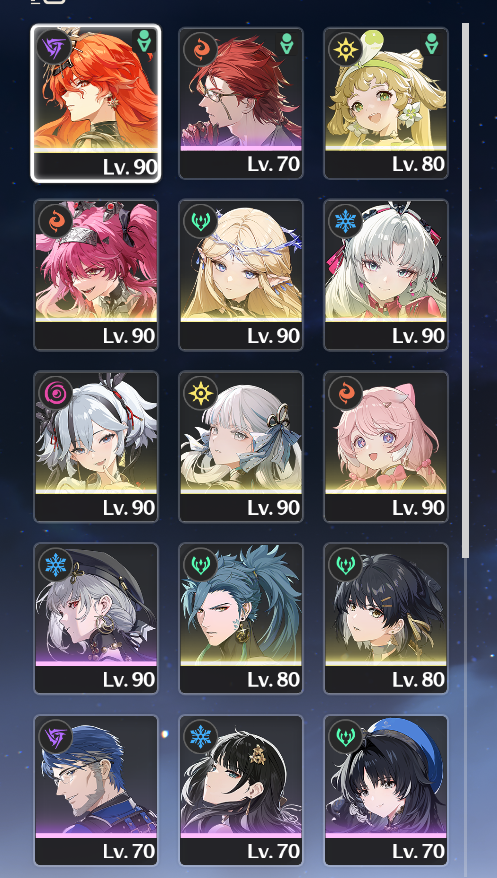This screenshot has height=878, width=497.
Task: Click the blue snowflake icon on silver-haired ribbon girl
Action: point(345,221)
